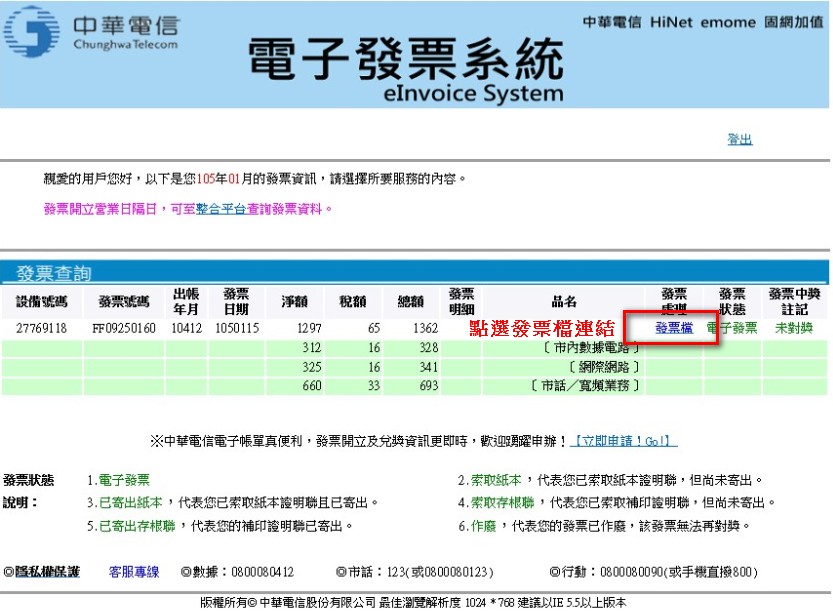The image size is (833, 611).
Task: Click the 索取紙本 status explanation
Action: [x=496, y=480]
